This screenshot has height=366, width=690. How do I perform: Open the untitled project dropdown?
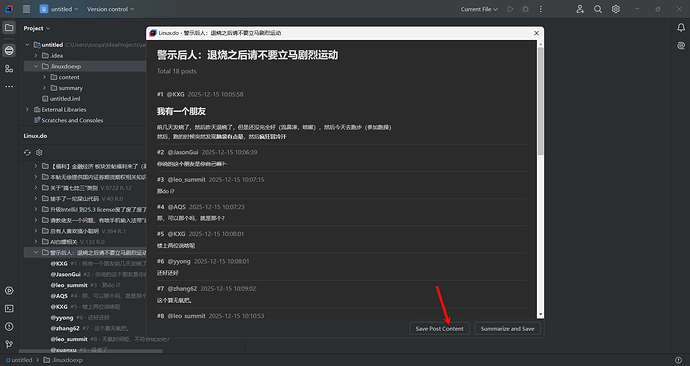click(59, 9)
